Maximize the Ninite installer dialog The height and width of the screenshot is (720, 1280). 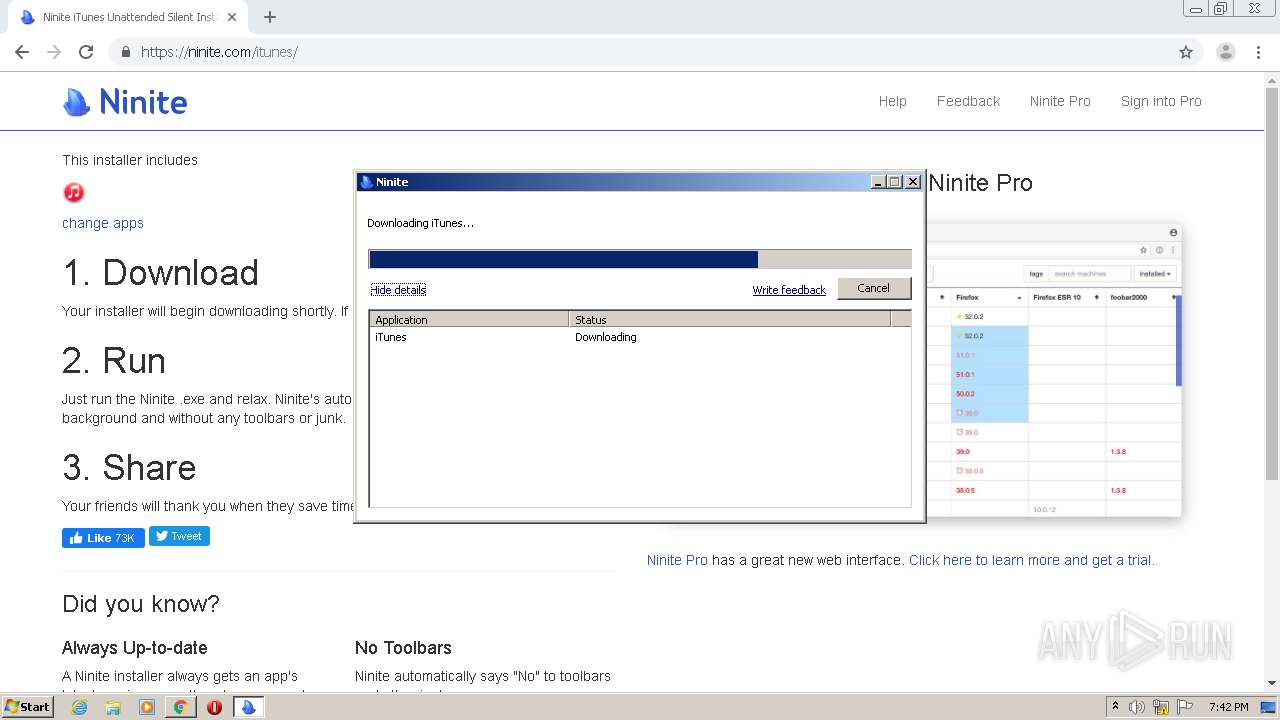(x=895, y=182)
